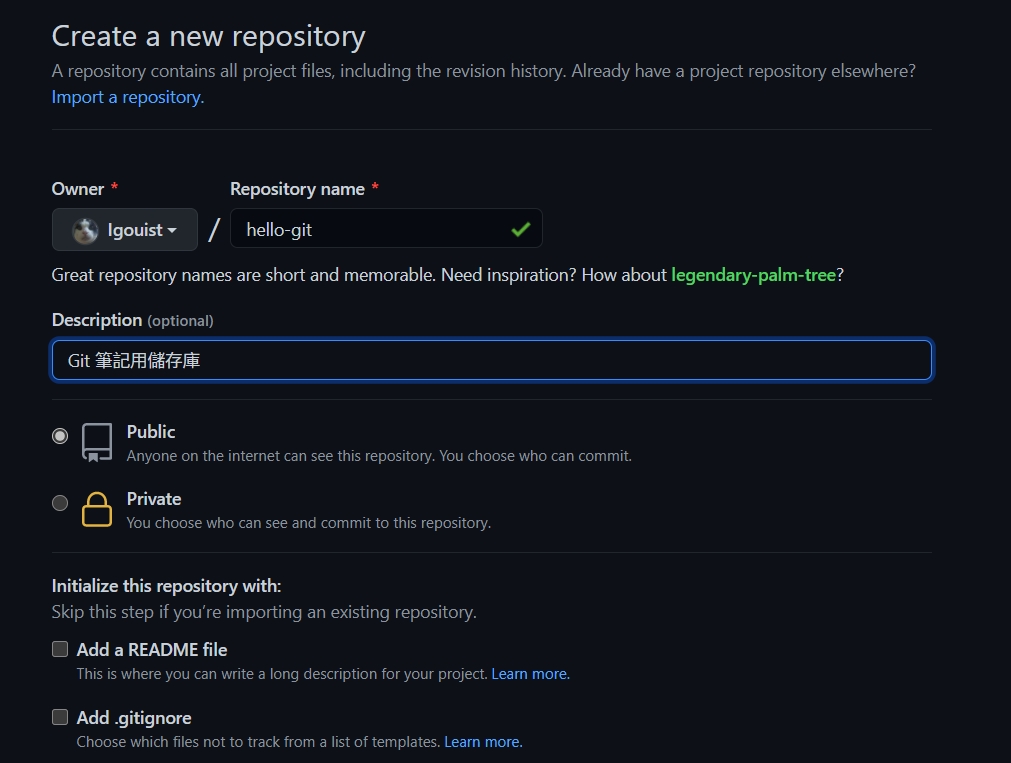The width and height of the screenshot is (1011, 763).
Task: Select the Private visibility radio button
Action: (x=60, y=503)
